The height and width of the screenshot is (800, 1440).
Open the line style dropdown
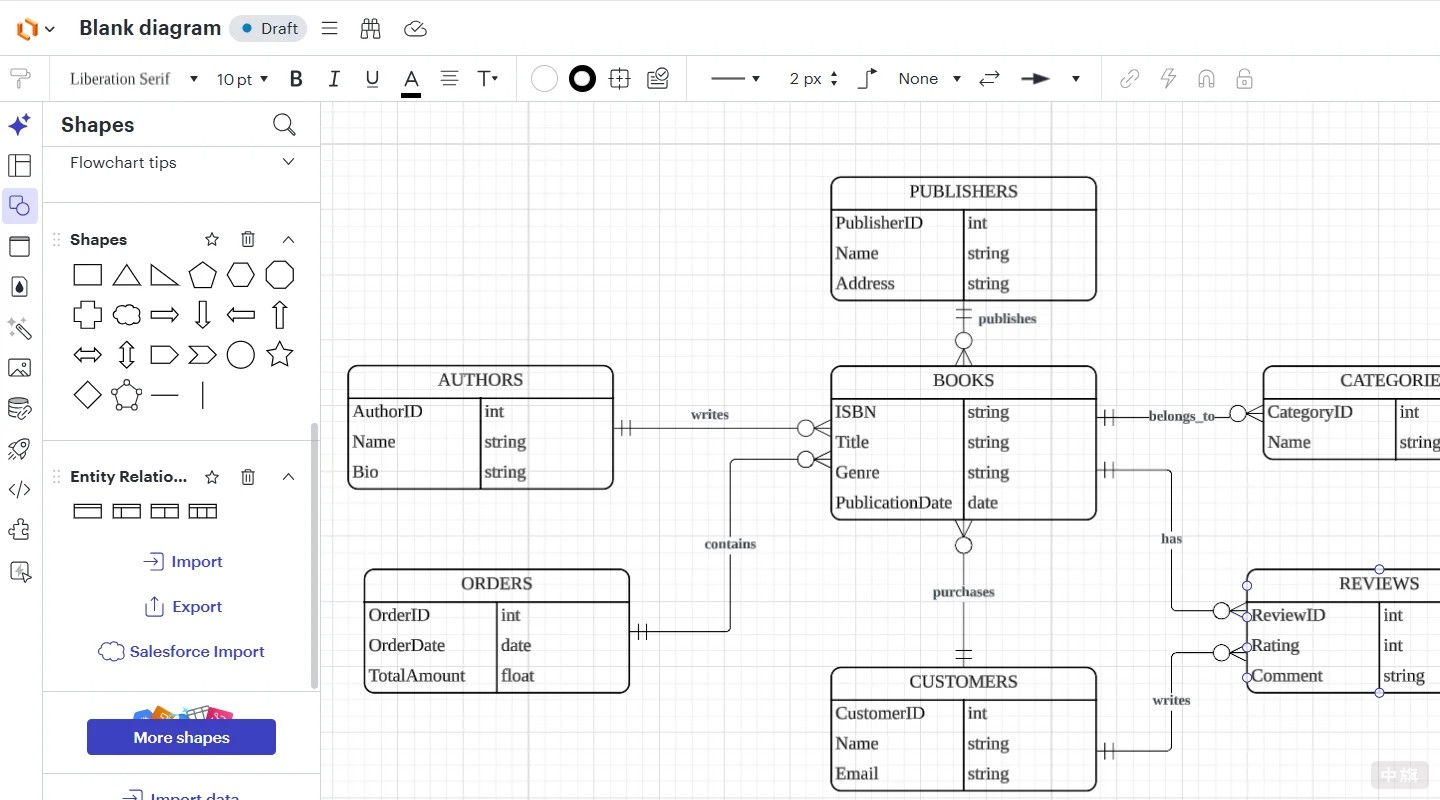pyautogui.click(x=735, y=78)
